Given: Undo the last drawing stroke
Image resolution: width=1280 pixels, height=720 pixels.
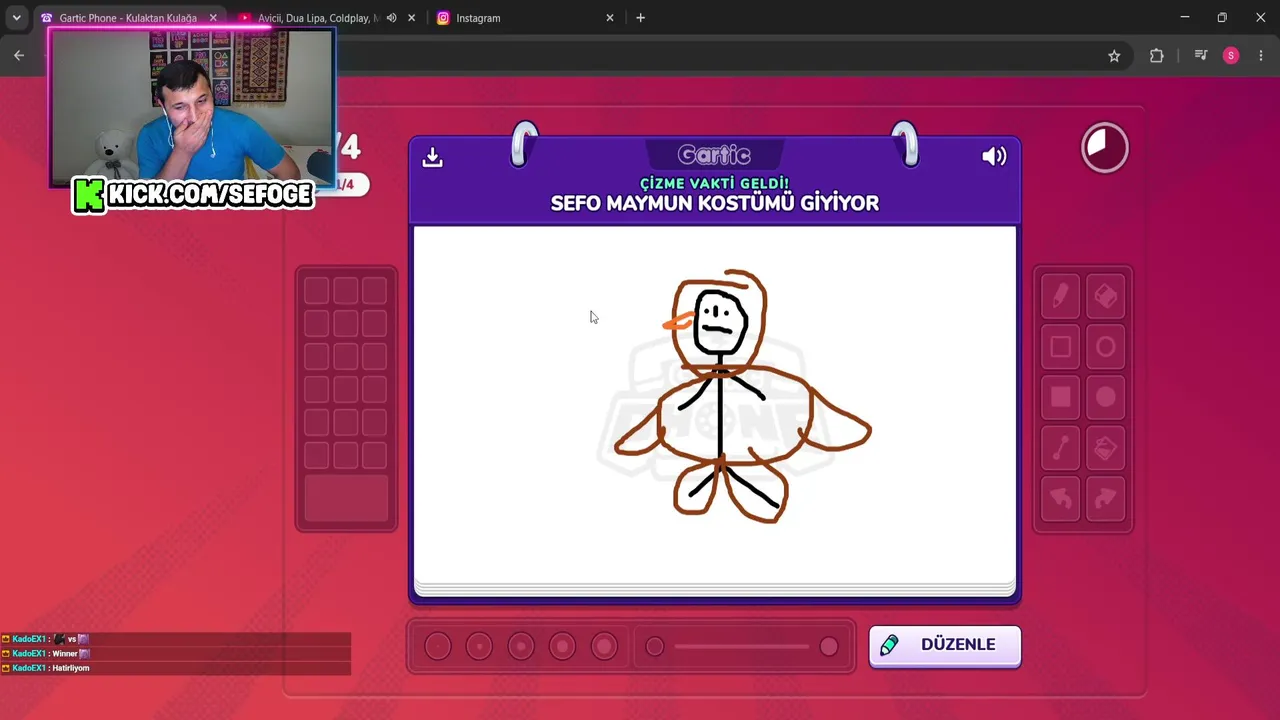Looking at the screenshot, I should [x=1060, y=498].
